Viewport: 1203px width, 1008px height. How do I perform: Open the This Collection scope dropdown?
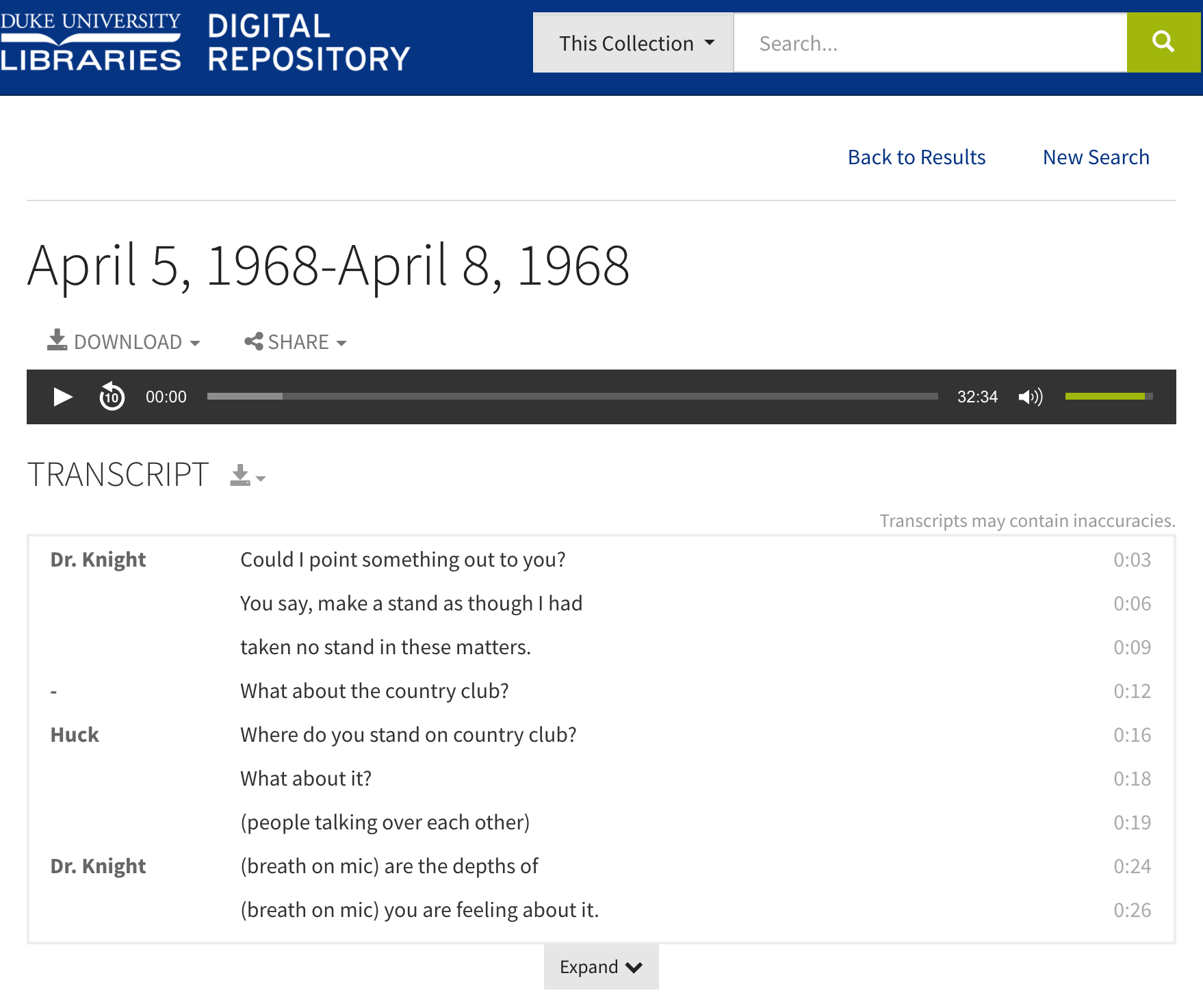tap(633, 42)
